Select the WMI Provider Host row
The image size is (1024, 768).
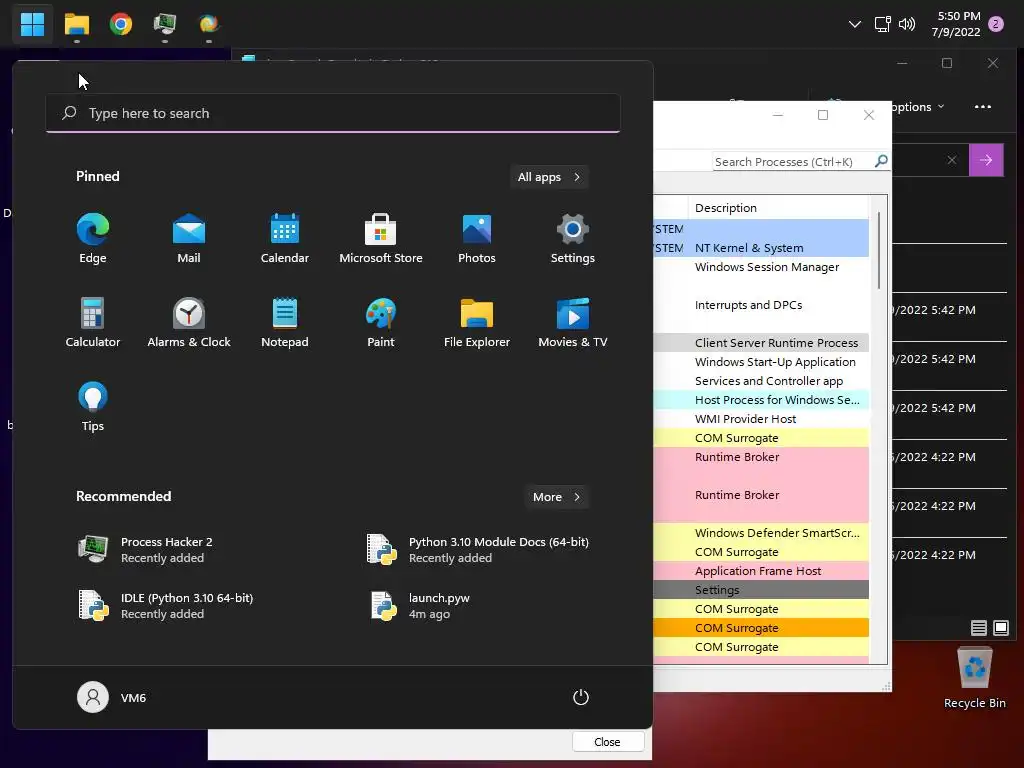click(761, 419)
